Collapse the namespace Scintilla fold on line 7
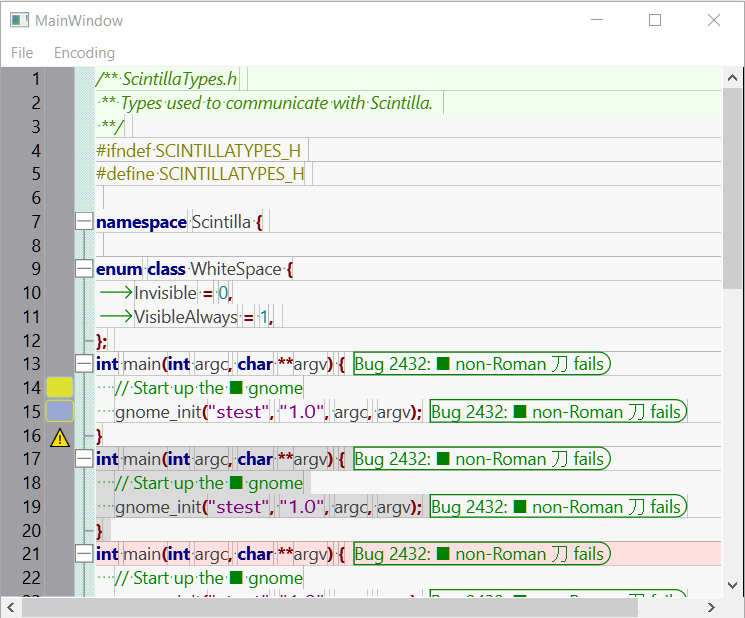 tap(84, 222)
